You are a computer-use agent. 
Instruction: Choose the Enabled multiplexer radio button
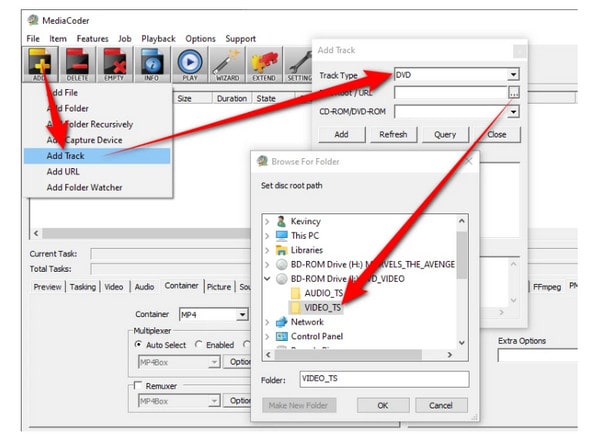(x=200, y=344)
